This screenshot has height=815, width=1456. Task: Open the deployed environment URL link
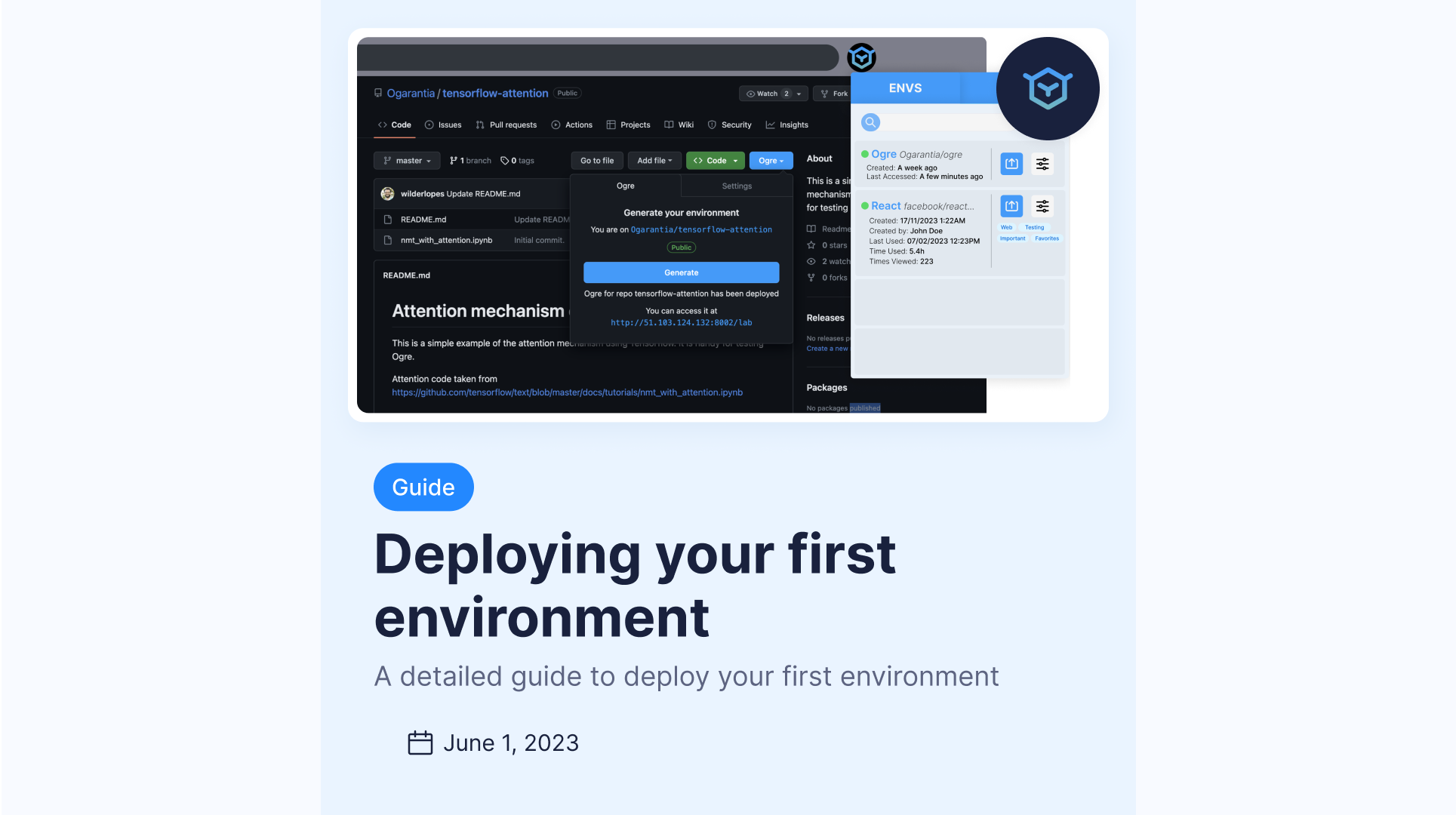pyautogui.click(x=681, y=322)
